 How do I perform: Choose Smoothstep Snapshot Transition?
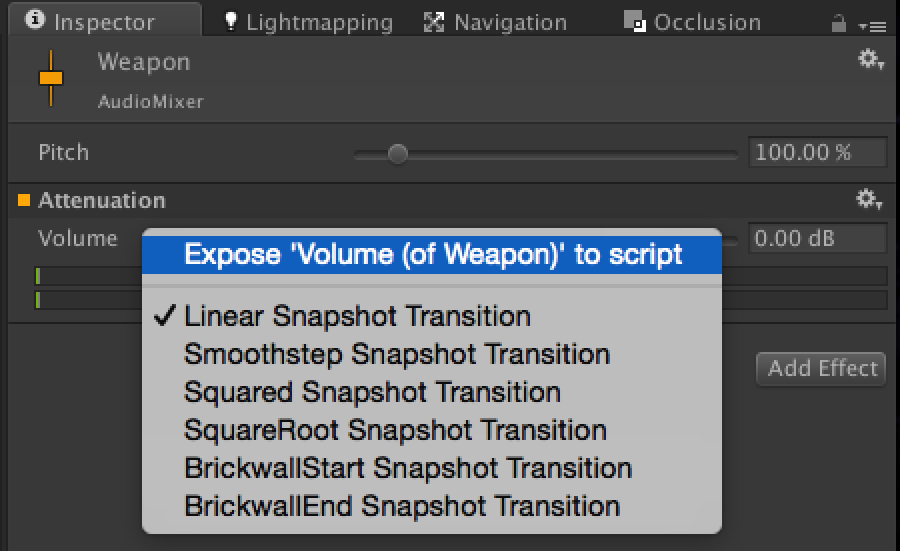pyautogui.click(x=396, y=354)
